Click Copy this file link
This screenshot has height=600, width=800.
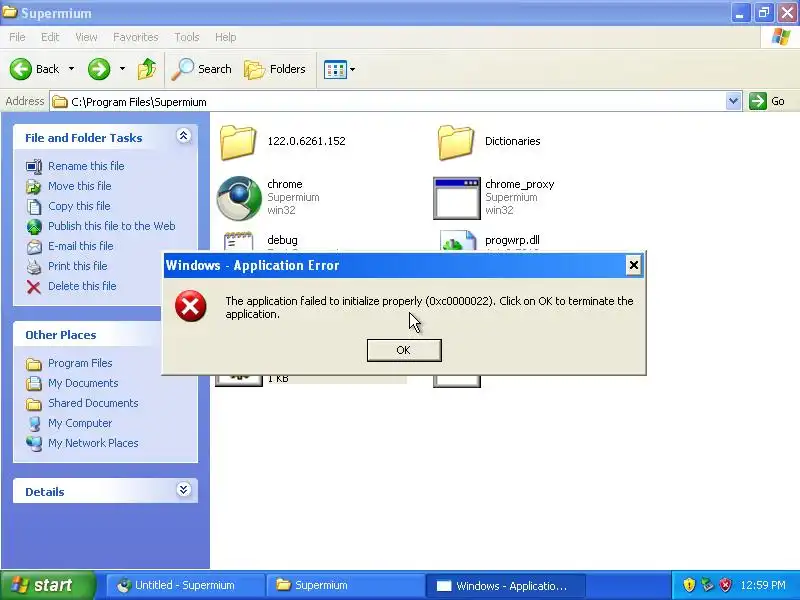[x=79, y=206]
